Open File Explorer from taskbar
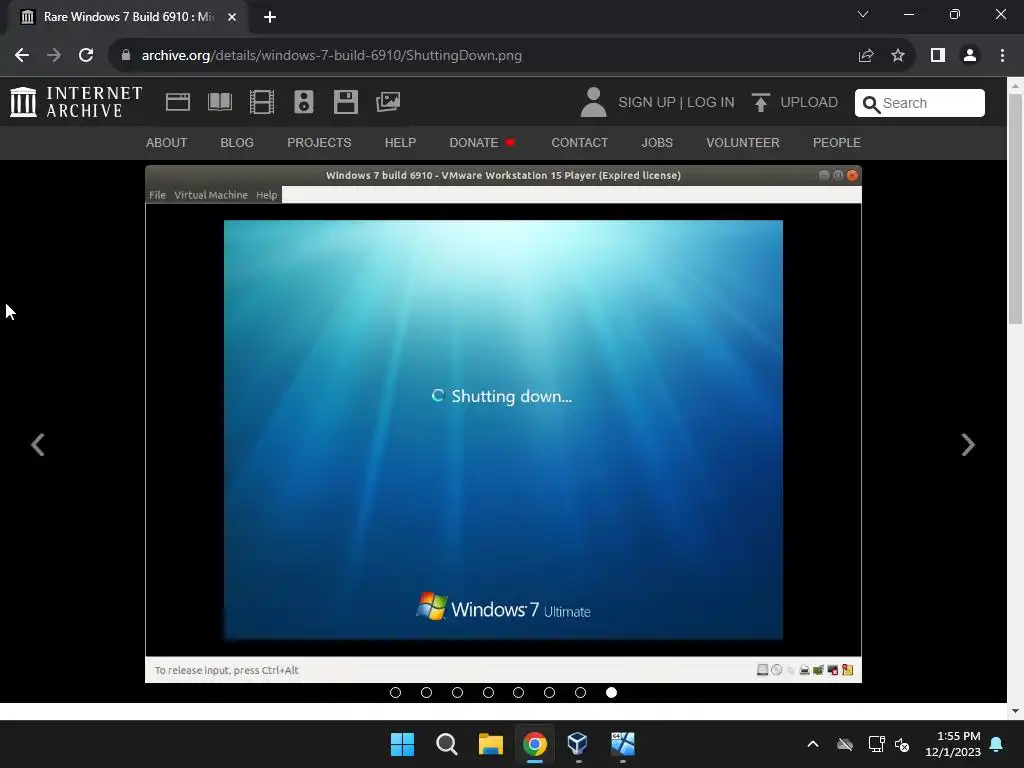The width and height of the screenshot is (1024, 768). point(490,744)
